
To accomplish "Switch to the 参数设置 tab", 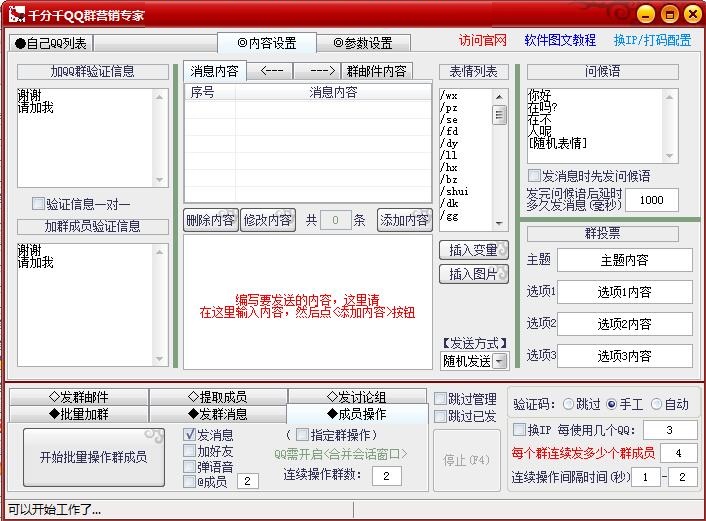I will 363,43.
